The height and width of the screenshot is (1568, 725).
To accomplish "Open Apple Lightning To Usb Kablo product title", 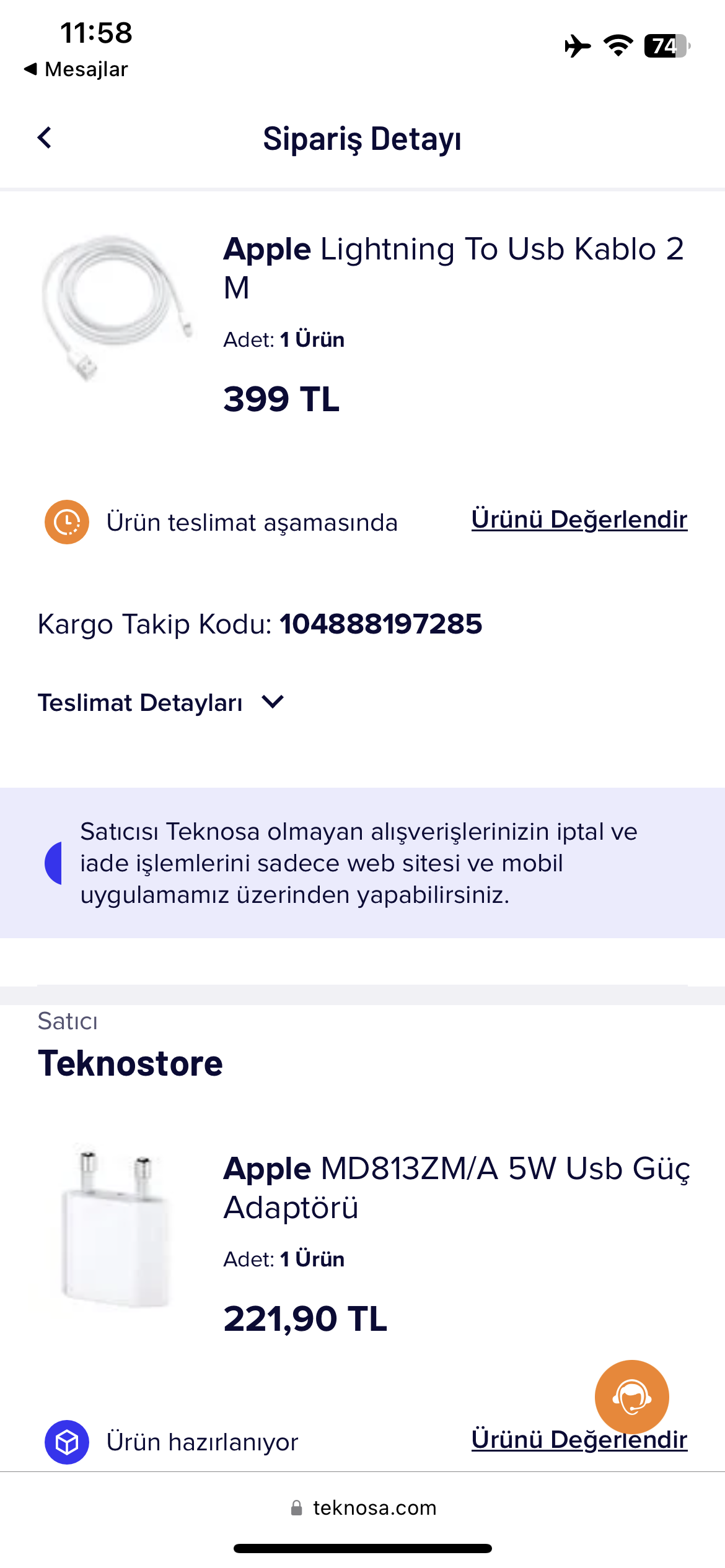I will [x=453, y=268].
